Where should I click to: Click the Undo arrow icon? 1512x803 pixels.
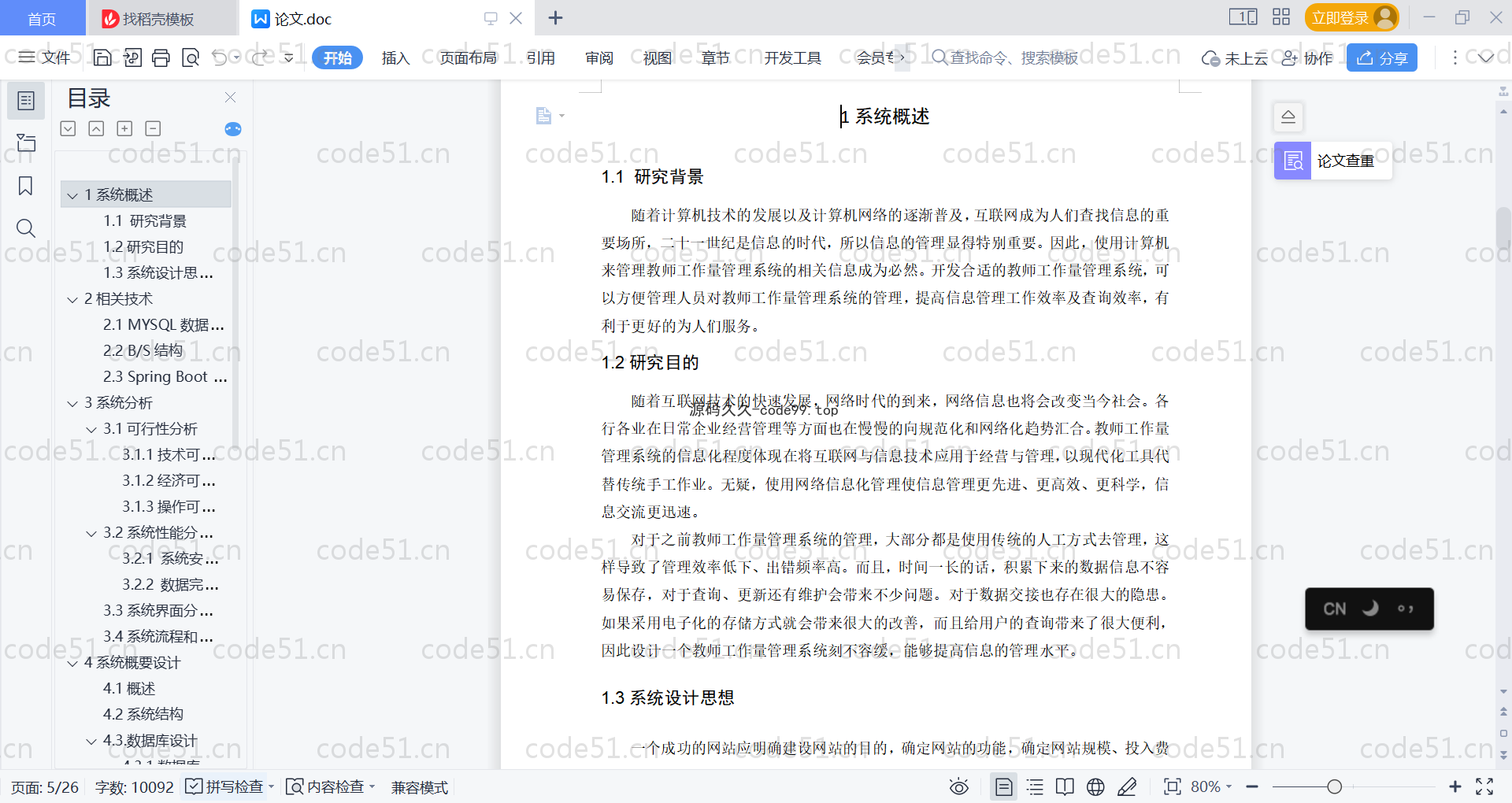pos(220,57)
